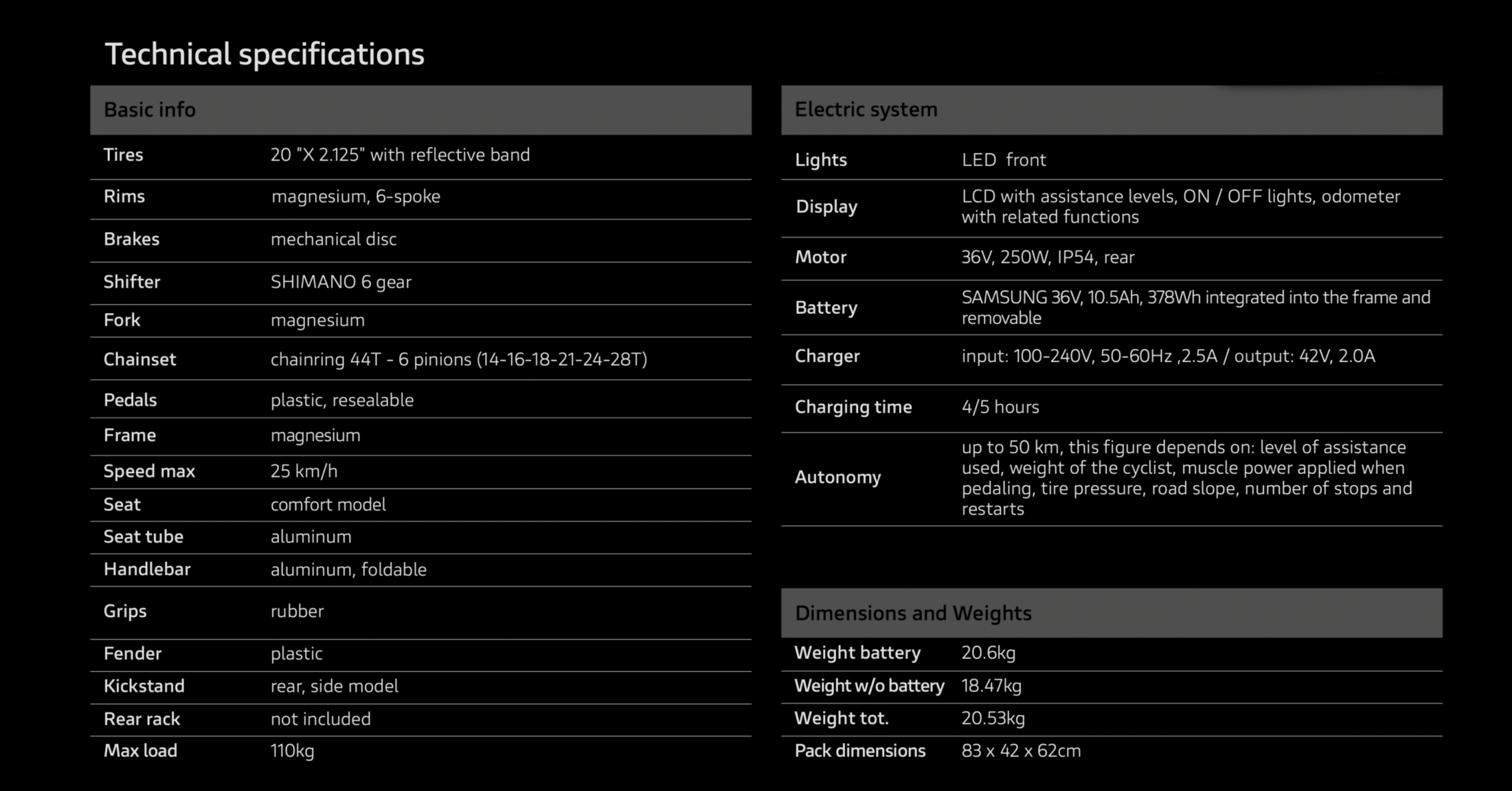Click the Charging time label
This screenshot has width=1512, height=791.
pos(853,407)
